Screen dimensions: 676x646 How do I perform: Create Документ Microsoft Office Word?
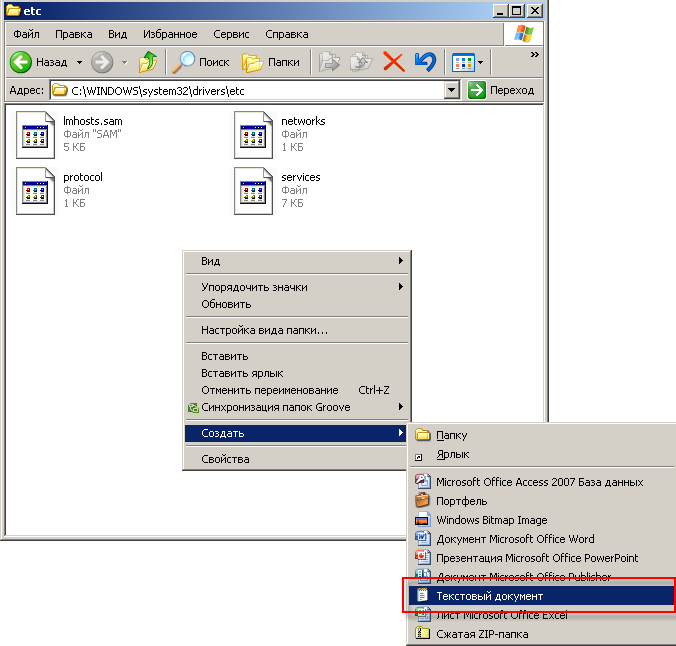542,539
